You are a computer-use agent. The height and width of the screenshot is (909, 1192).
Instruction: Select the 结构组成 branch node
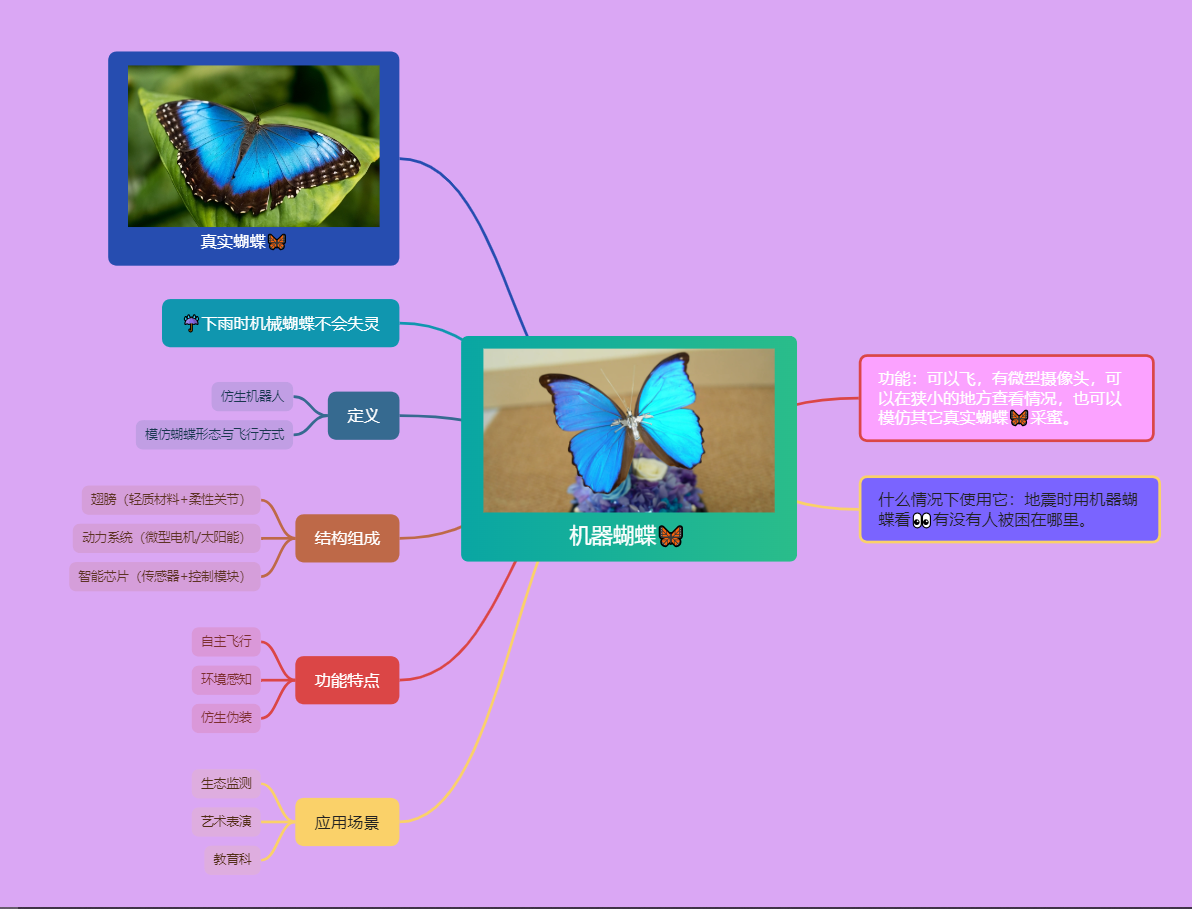(347, 538)
